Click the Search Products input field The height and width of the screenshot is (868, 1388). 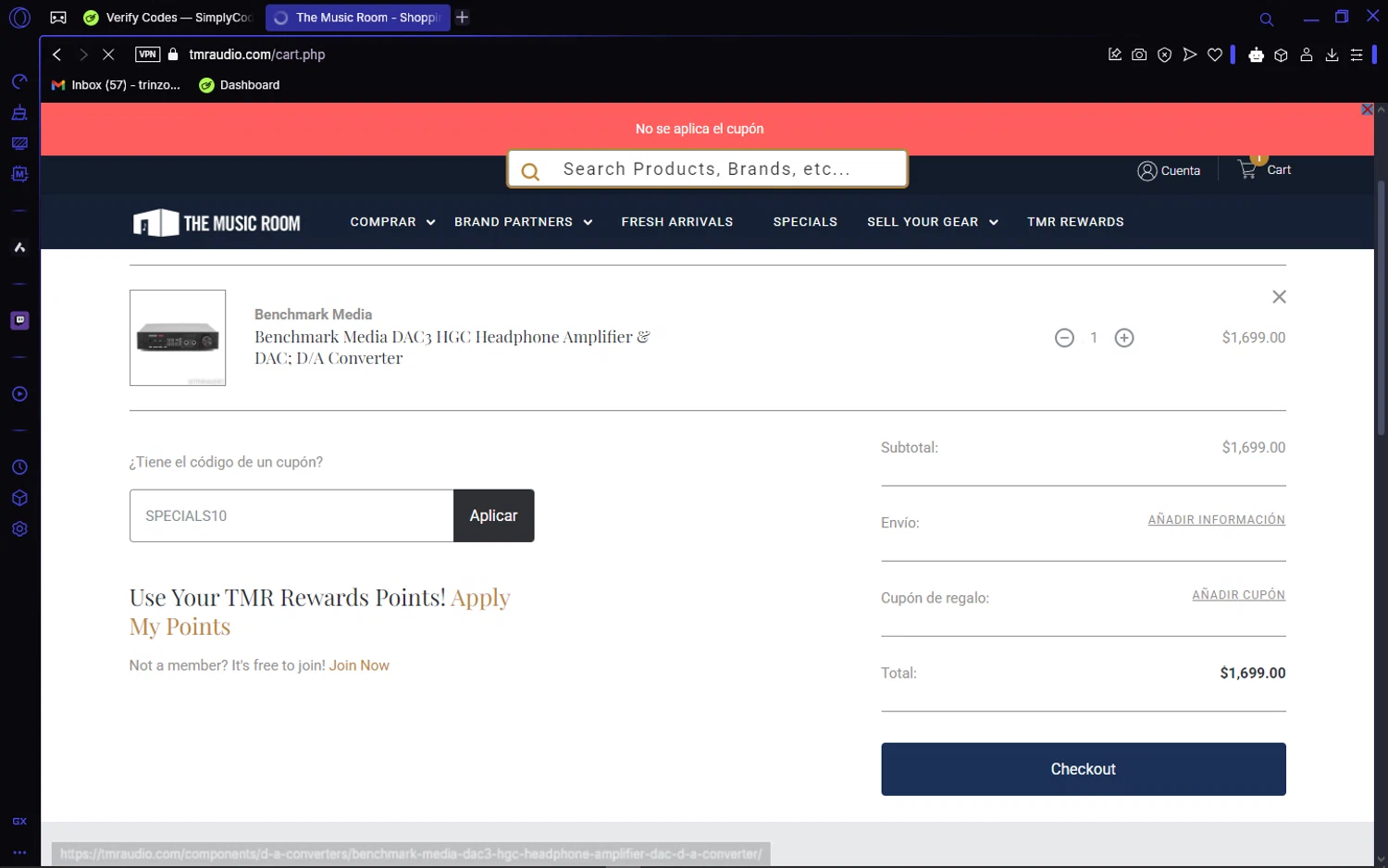click(707, 169)
